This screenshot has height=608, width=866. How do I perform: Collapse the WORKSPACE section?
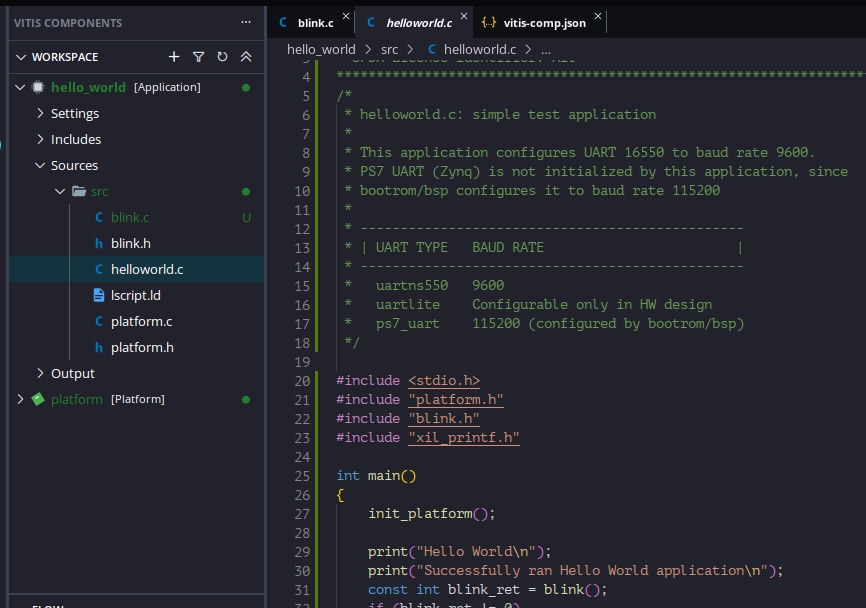click(22, 57)
